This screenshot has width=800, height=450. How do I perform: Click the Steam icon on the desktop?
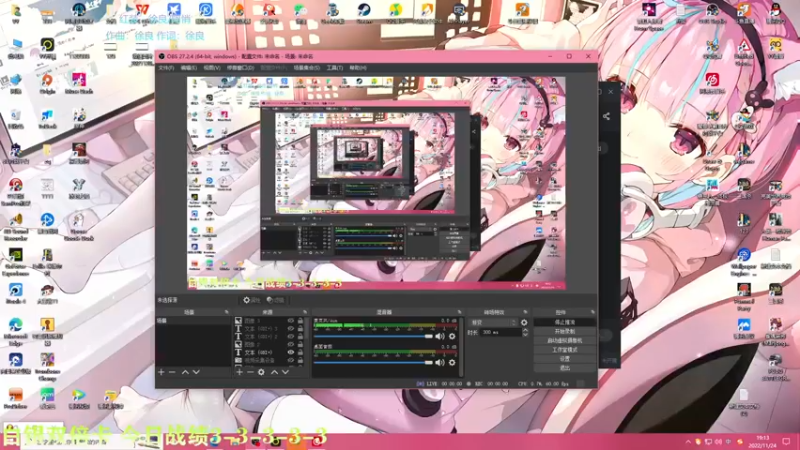(x=364, y=13)
